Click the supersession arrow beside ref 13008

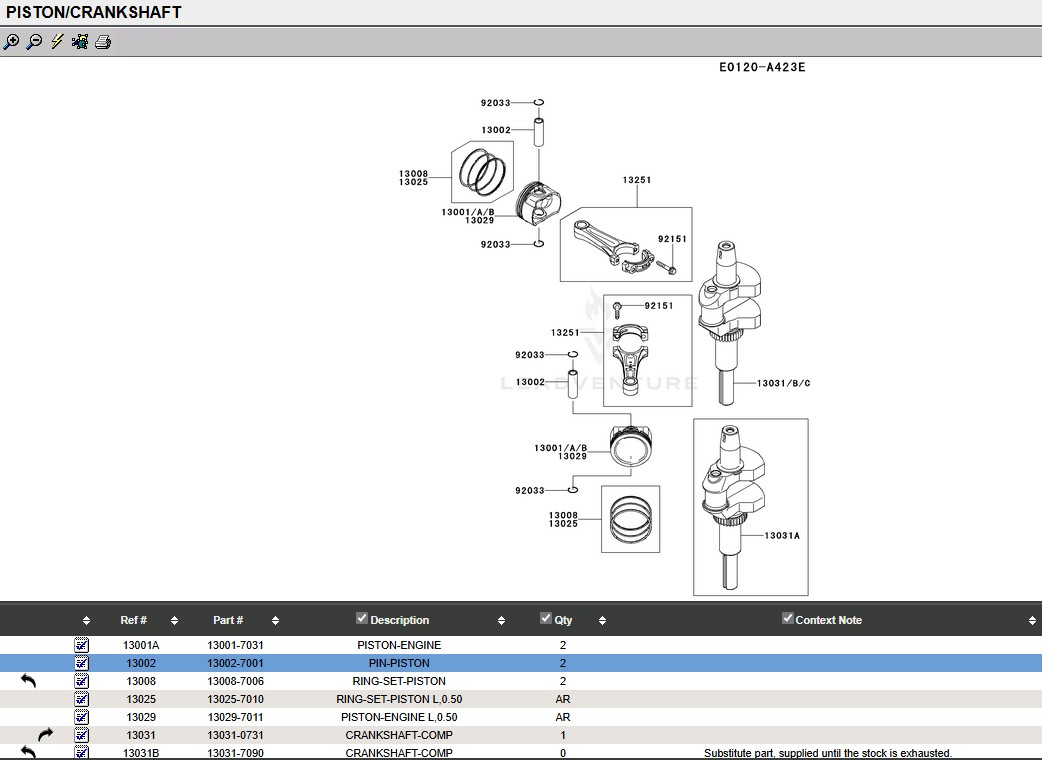[28, 681]
